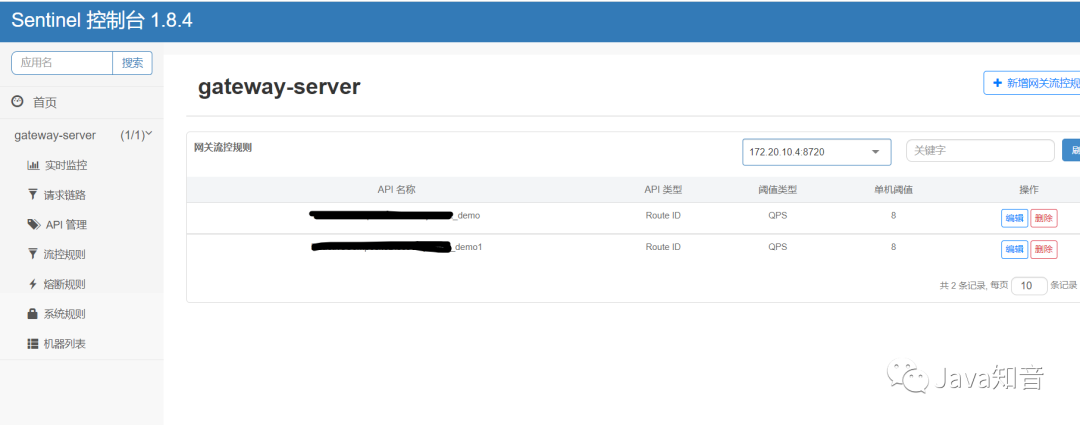1080x425 pixels.
Task: Click the Sentinel 控制台 1.8.4 title
Action: pos(101,21)
